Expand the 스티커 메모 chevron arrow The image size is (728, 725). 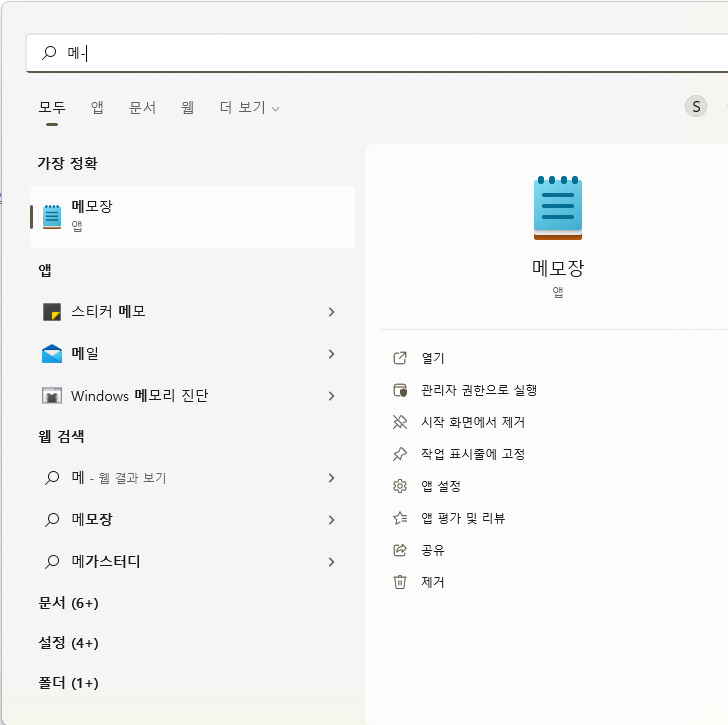click(x=331, y=312)
